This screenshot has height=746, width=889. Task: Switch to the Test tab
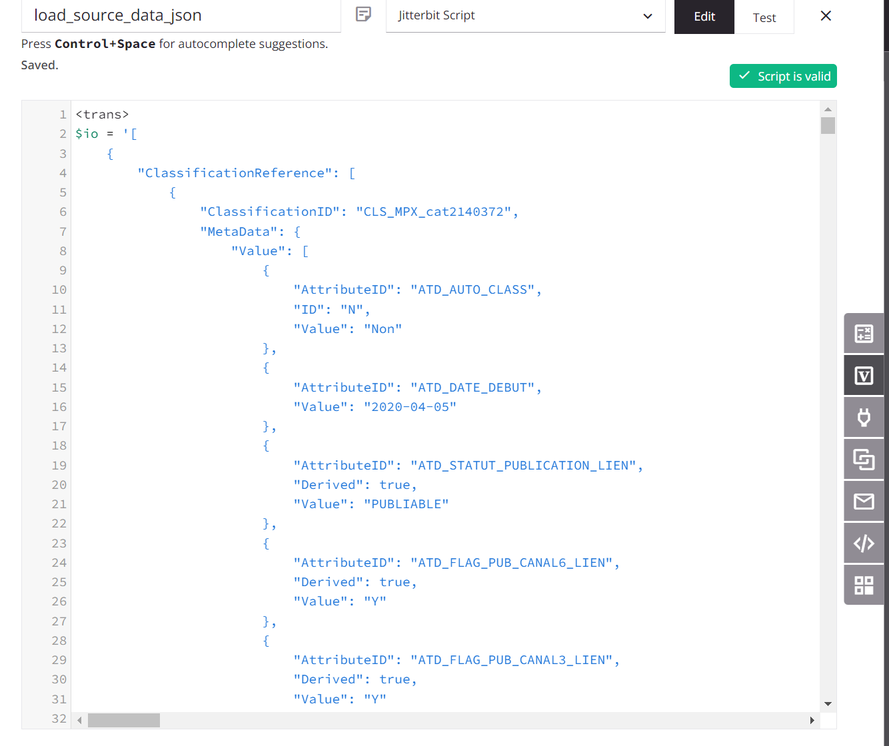point(765,17)
